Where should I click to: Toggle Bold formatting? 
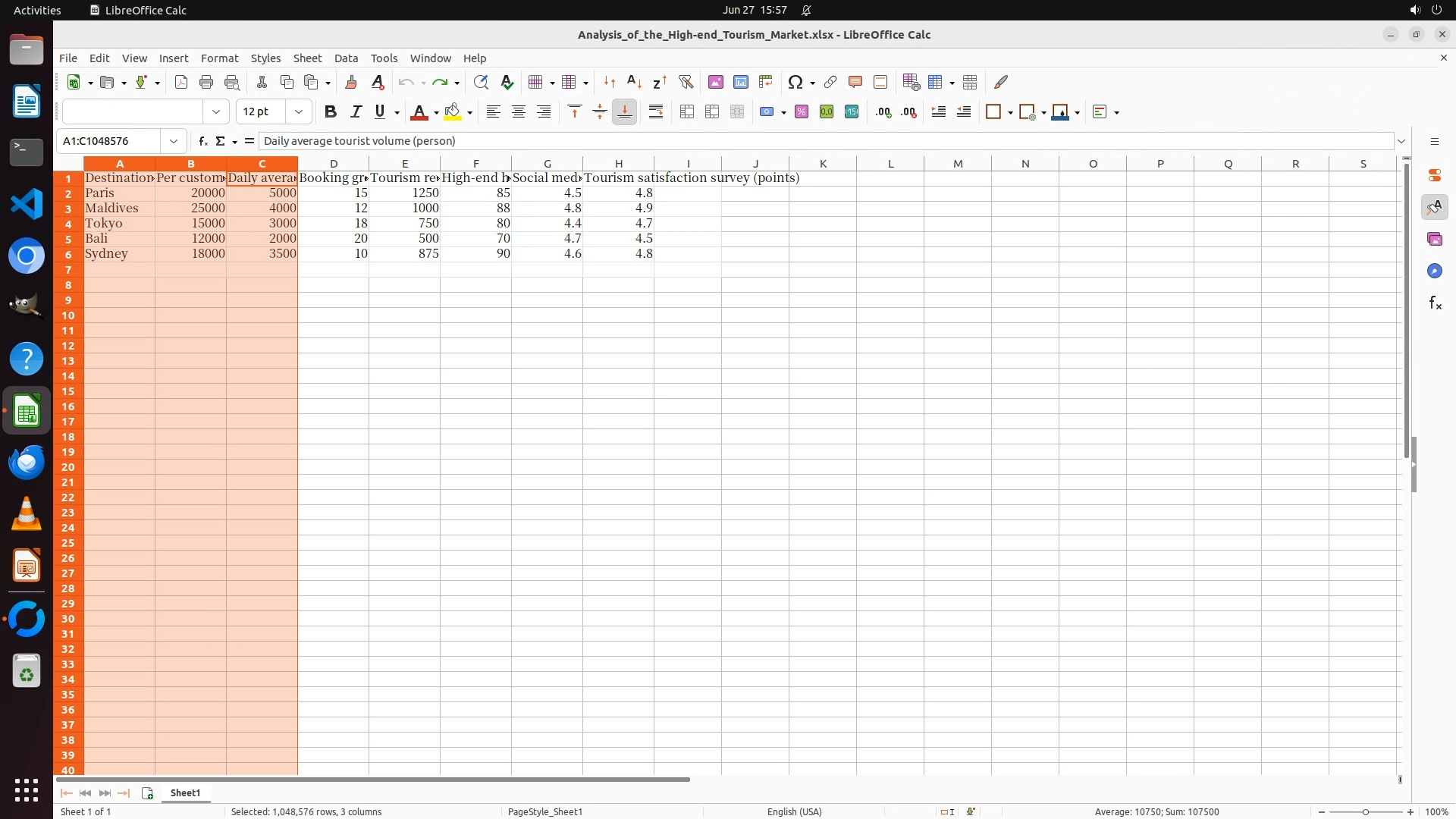click(x=330, y=112)
